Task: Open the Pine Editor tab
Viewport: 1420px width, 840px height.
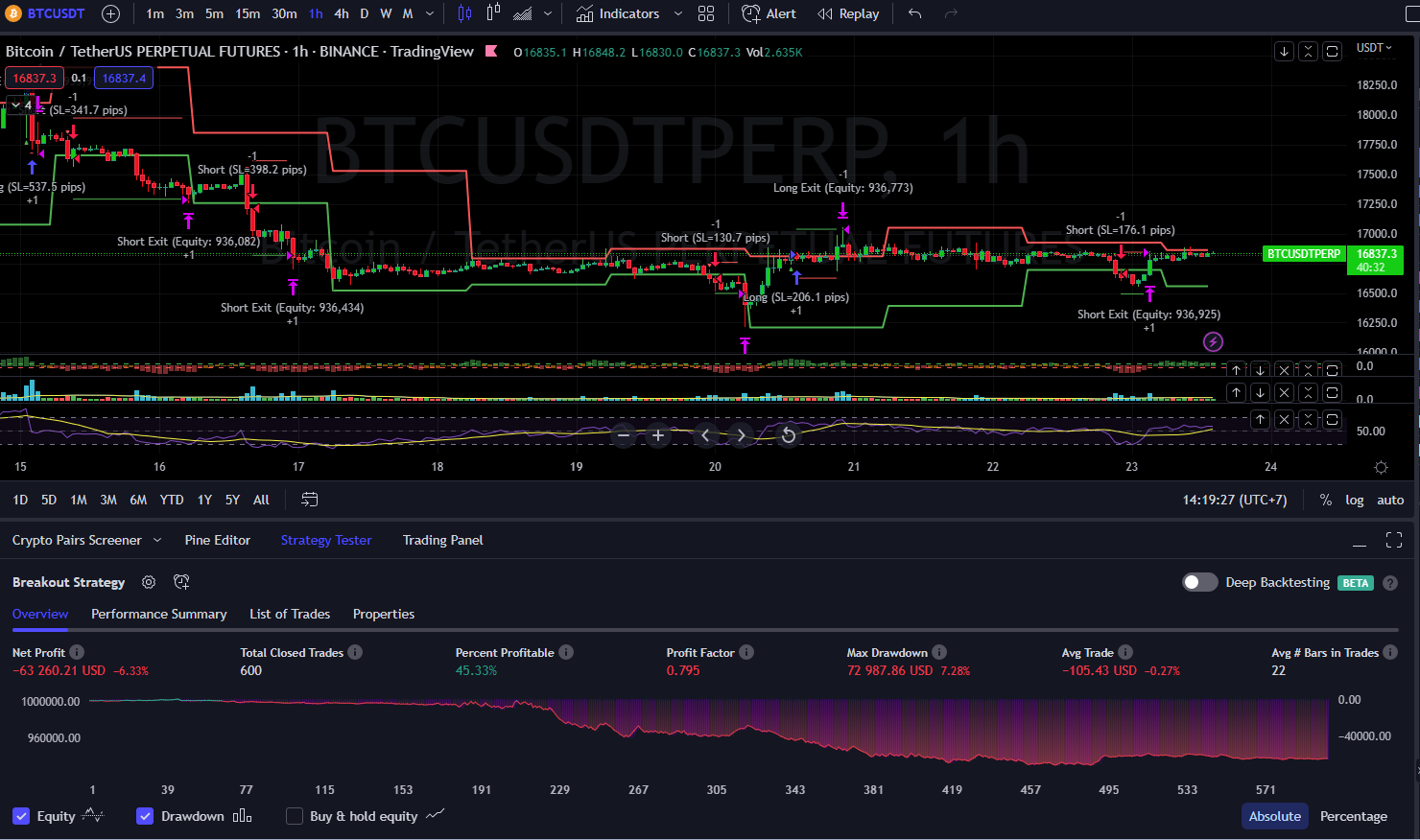Action: tap(217, 540)
